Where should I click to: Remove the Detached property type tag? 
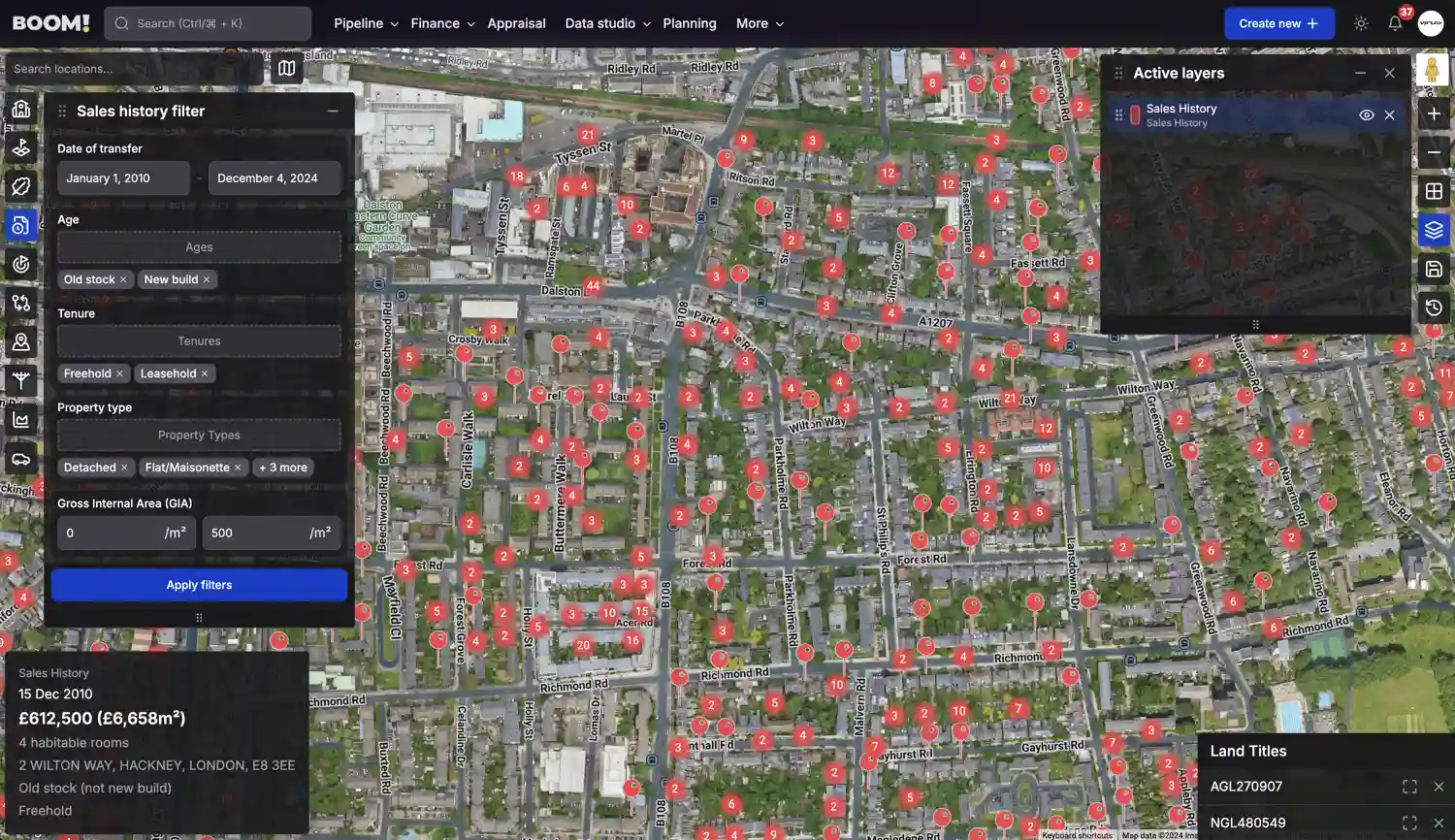point(124,468)
